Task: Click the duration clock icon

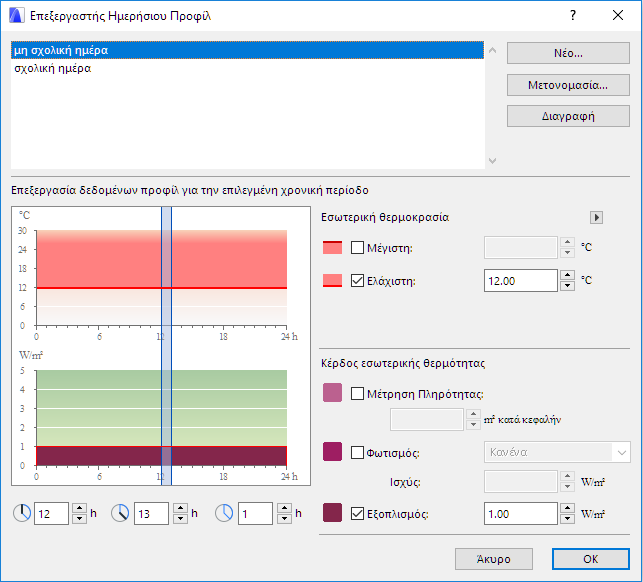Action: click(x=225, y=514)
